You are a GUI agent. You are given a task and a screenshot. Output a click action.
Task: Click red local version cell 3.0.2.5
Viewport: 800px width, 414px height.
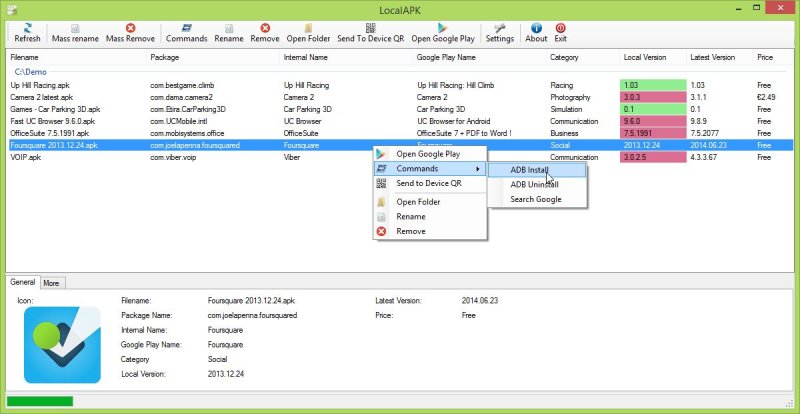point(653,157)
